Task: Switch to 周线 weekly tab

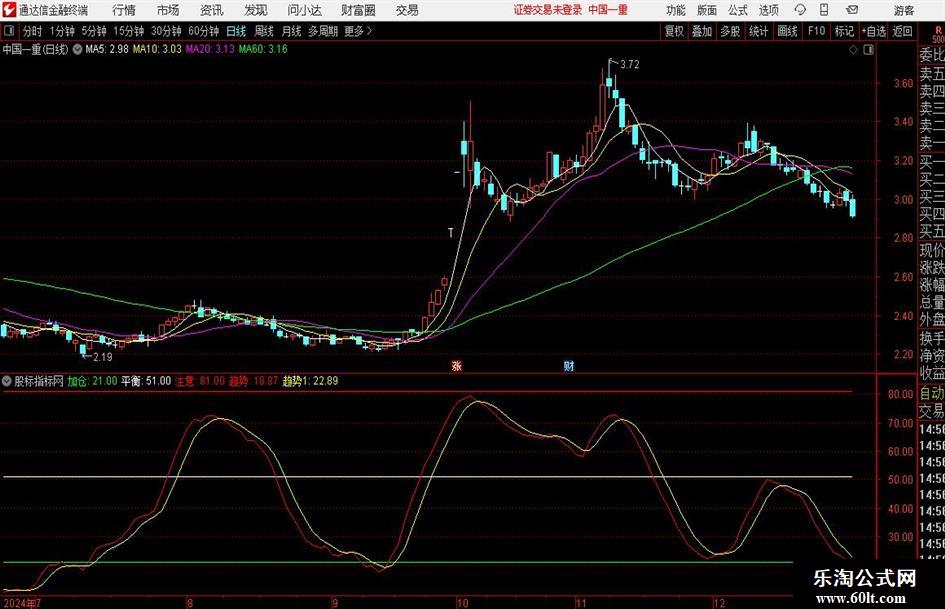Action: (264, 31)
